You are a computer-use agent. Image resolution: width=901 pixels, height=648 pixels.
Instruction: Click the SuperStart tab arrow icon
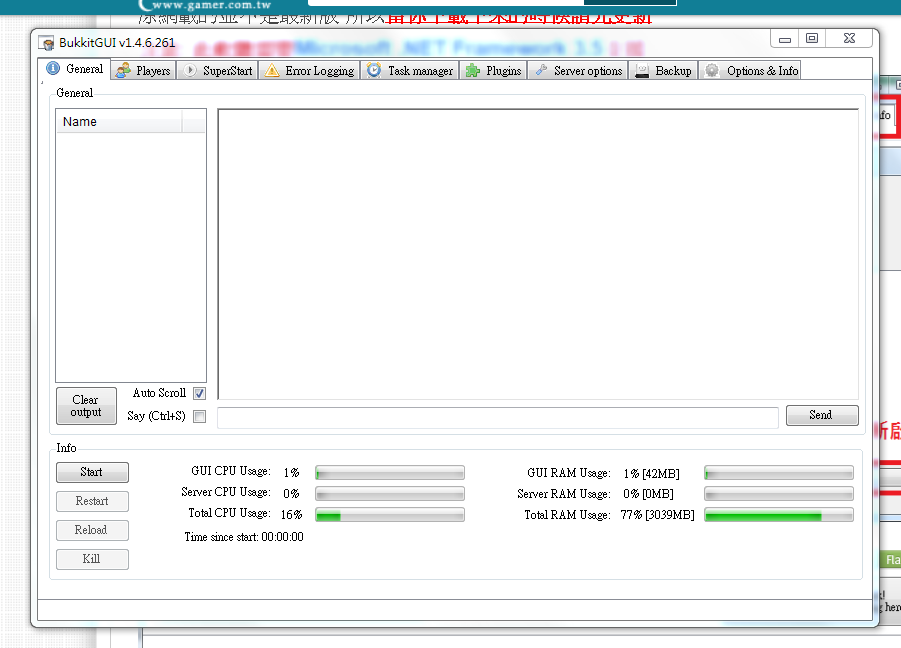[x=190, y=70]
